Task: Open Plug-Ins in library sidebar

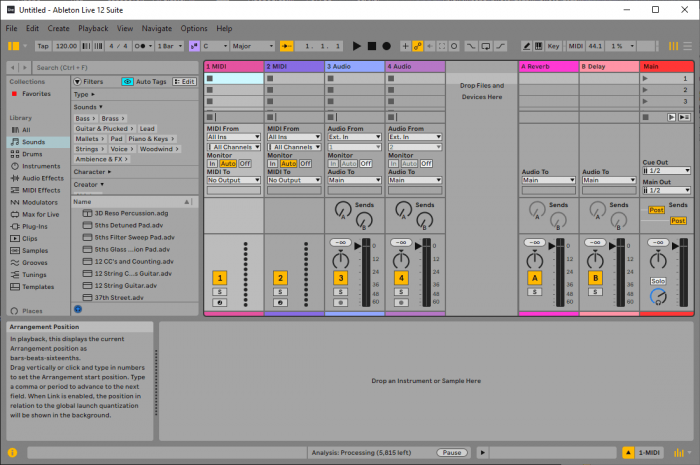Action: click(x=35, y=226)
